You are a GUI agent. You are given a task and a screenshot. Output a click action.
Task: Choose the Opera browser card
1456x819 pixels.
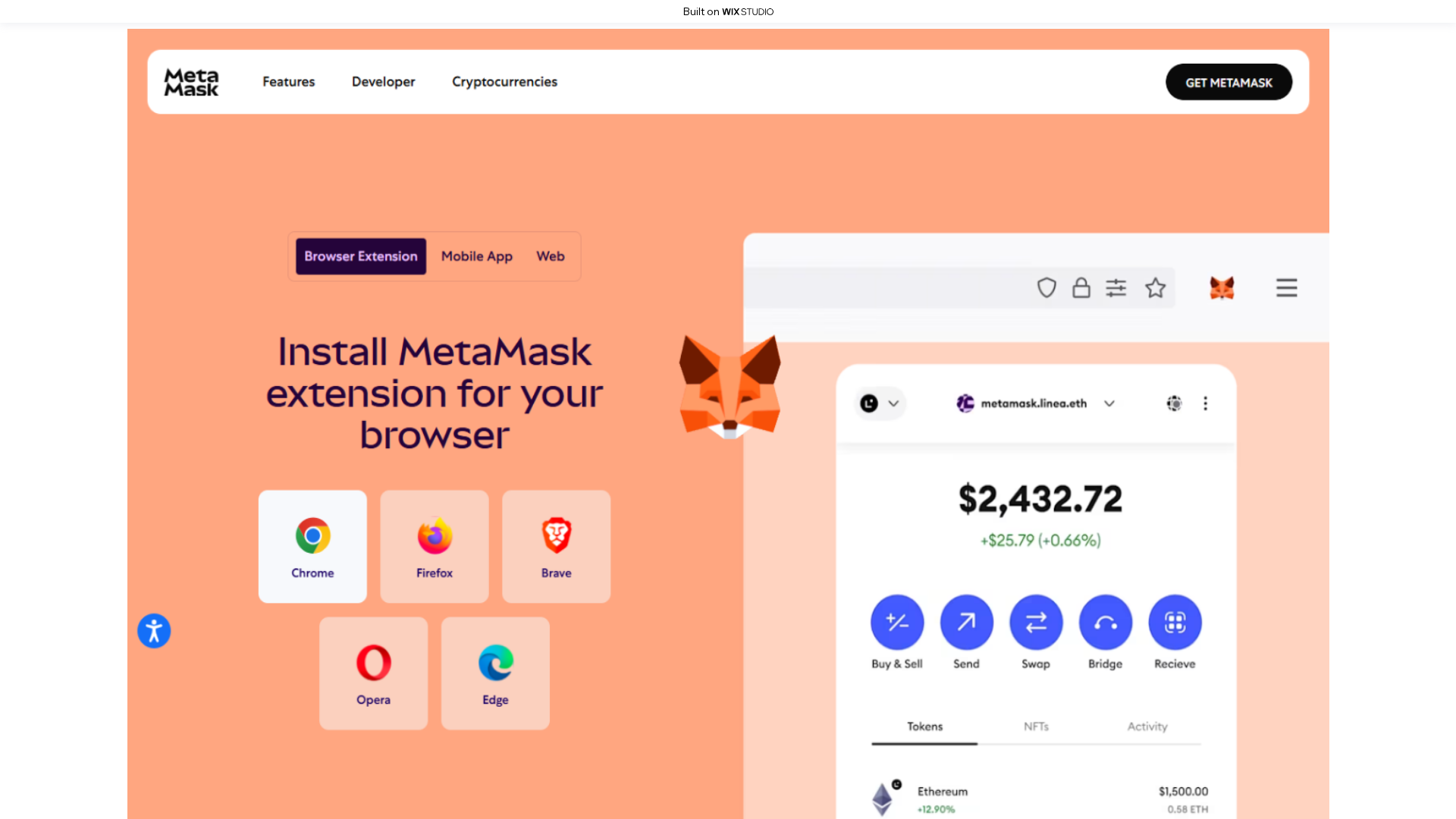click(x=373, y=673)
